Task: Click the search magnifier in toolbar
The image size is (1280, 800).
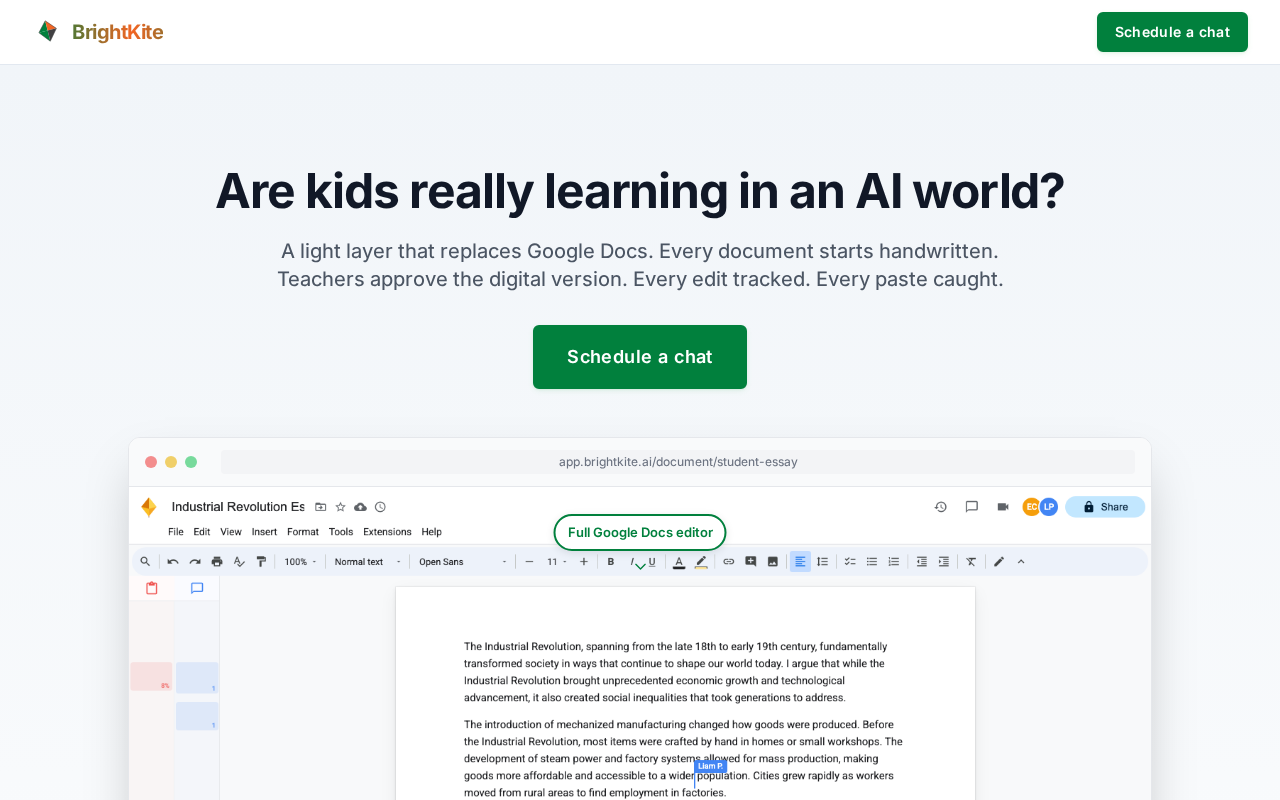Action: (x=145, y=562)
